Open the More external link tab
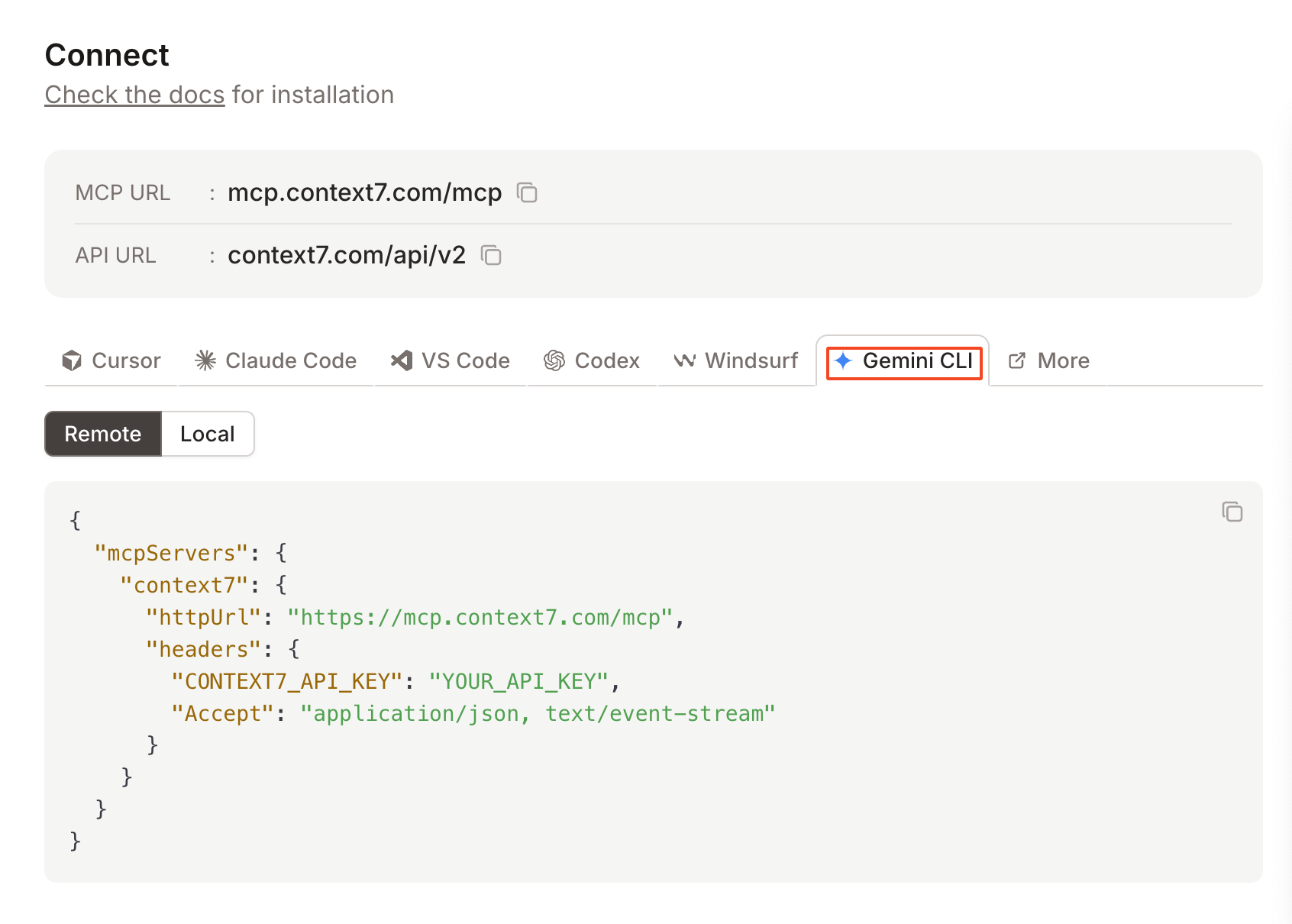This screenshot has height=924, width=1292. coord(1049,360)
